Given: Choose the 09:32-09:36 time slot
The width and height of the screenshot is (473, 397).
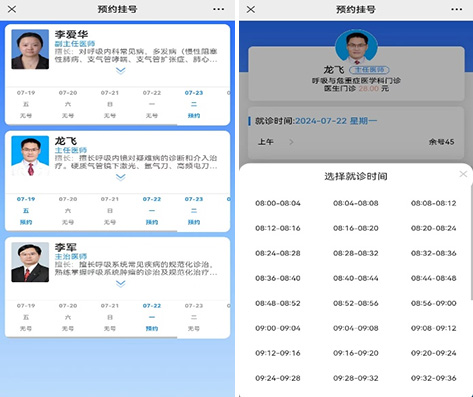Looking at the screenshot, I should 433,378.
